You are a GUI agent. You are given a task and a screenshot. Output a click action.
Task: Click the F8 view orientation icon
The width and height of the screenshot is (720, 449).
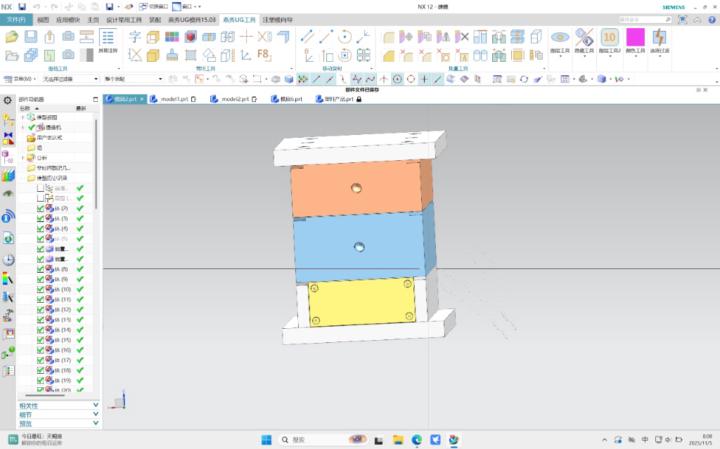(264, 54)
